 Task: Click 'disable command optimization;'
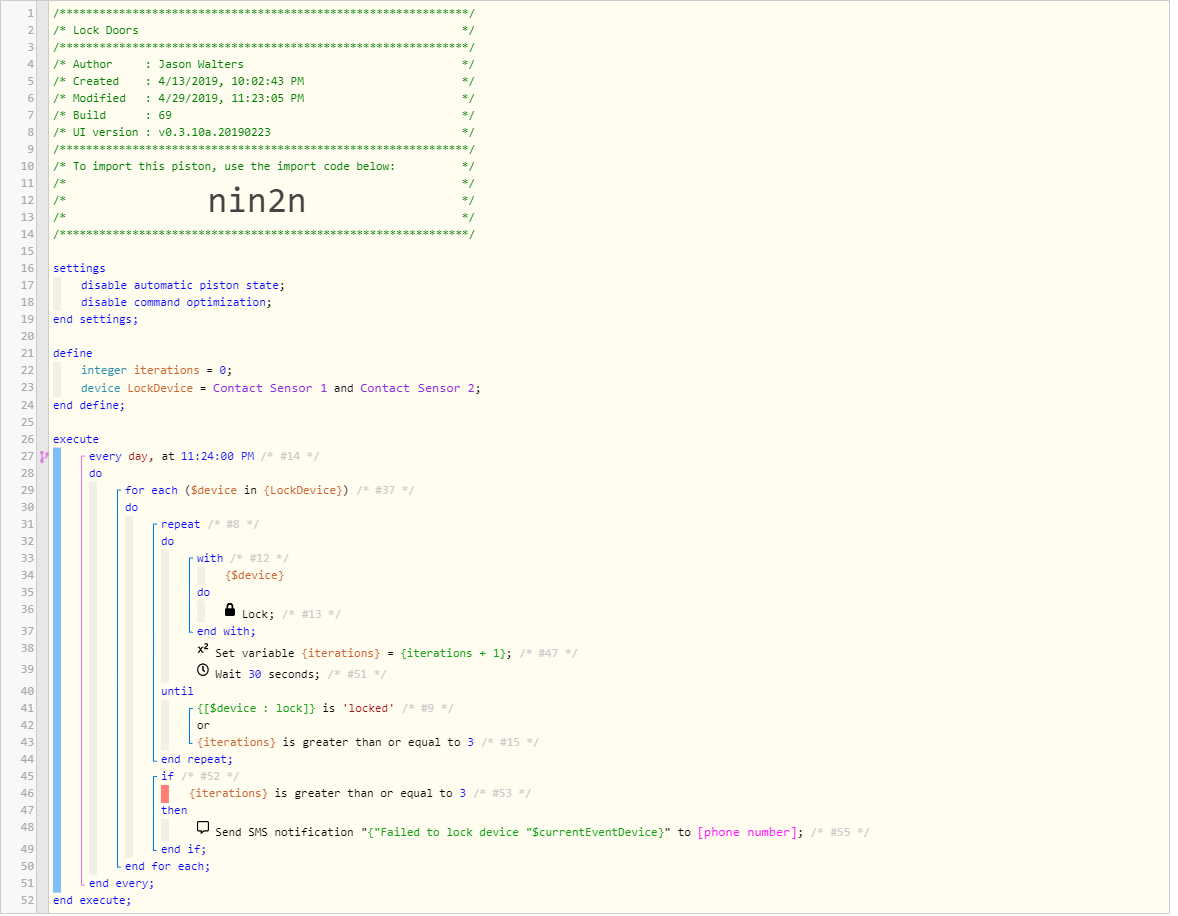click(177, 303)
